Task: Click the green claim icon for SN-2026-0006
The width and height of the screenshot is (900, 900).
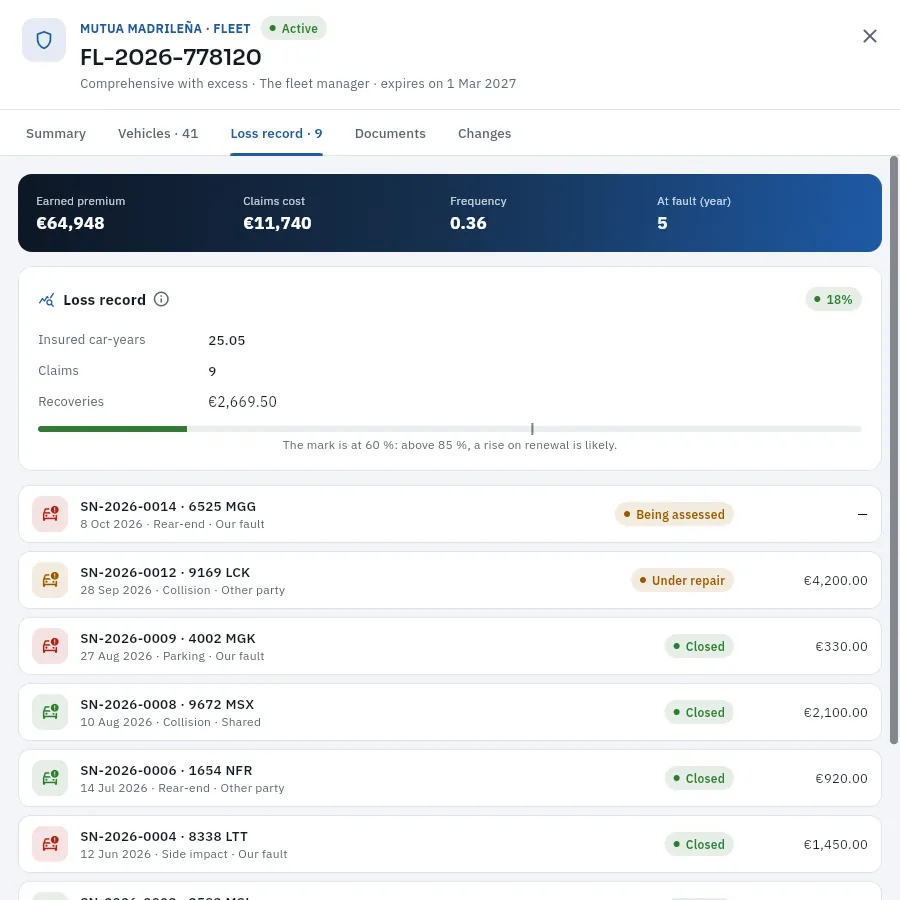Action: [x=50, y=778]
